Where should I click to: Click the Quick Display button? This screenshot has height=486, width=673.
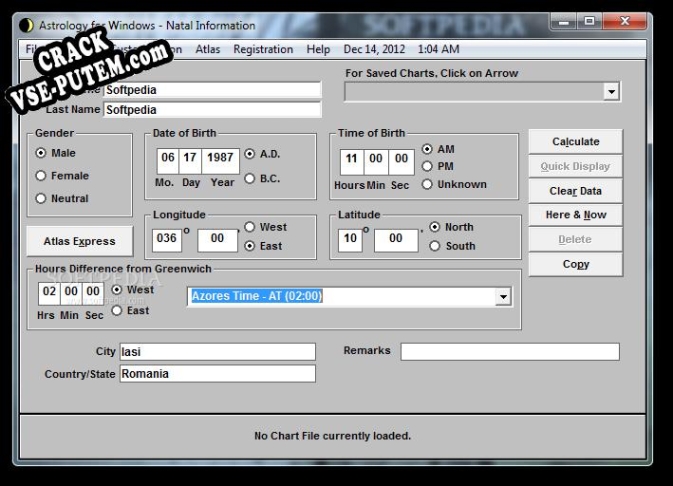click(x=576, y=167)
